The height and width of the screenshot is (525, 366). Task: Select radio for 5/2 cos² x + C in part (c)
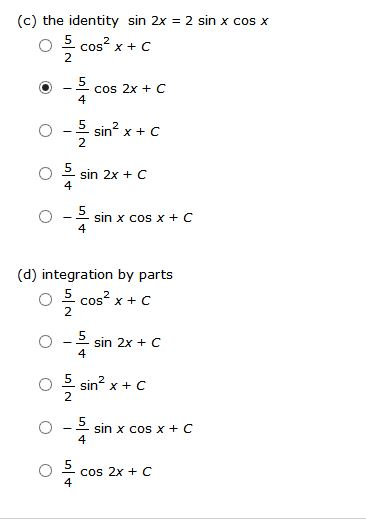click(46, 46)
